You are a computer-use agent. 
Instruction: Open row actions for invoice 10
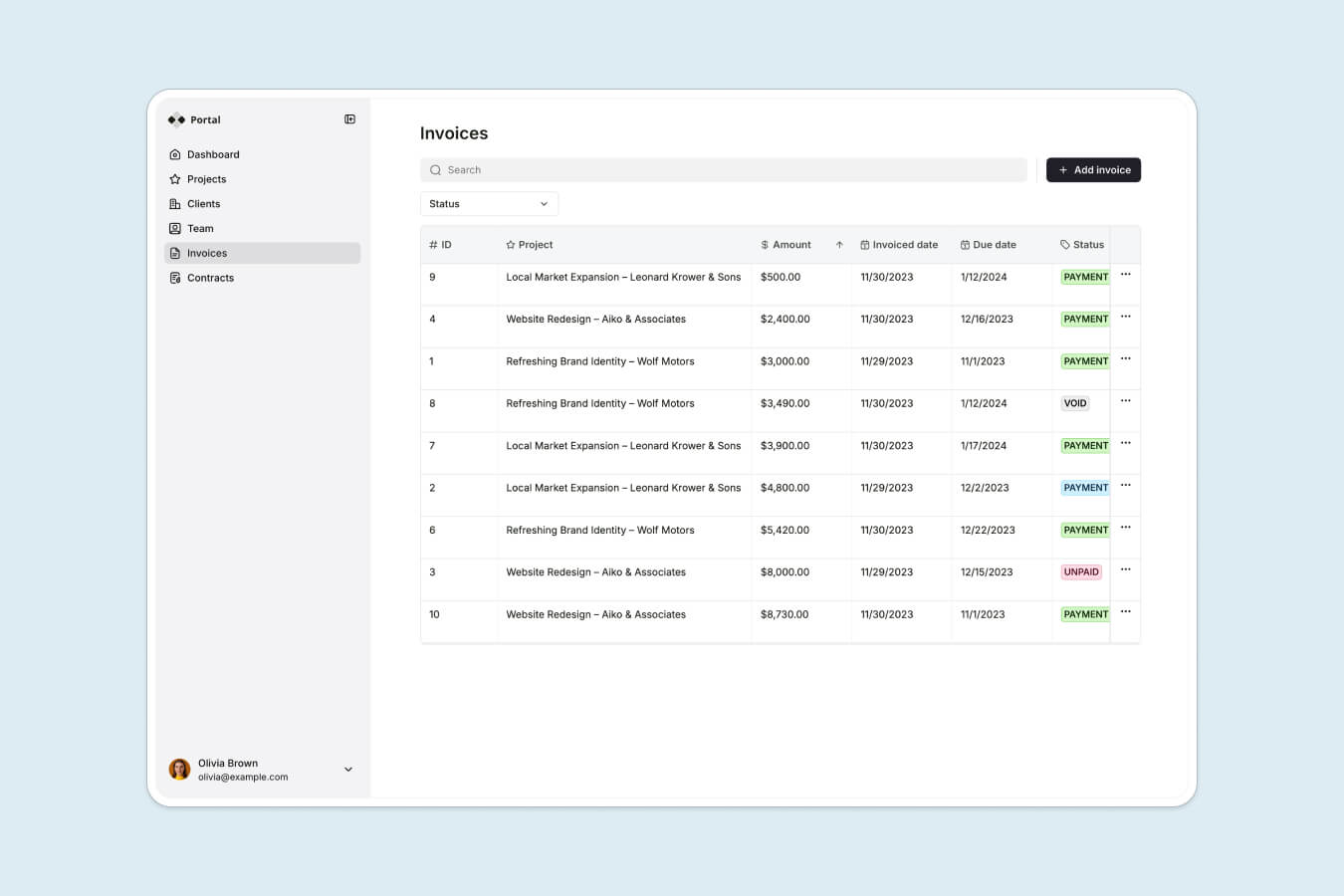[1125, 611]
